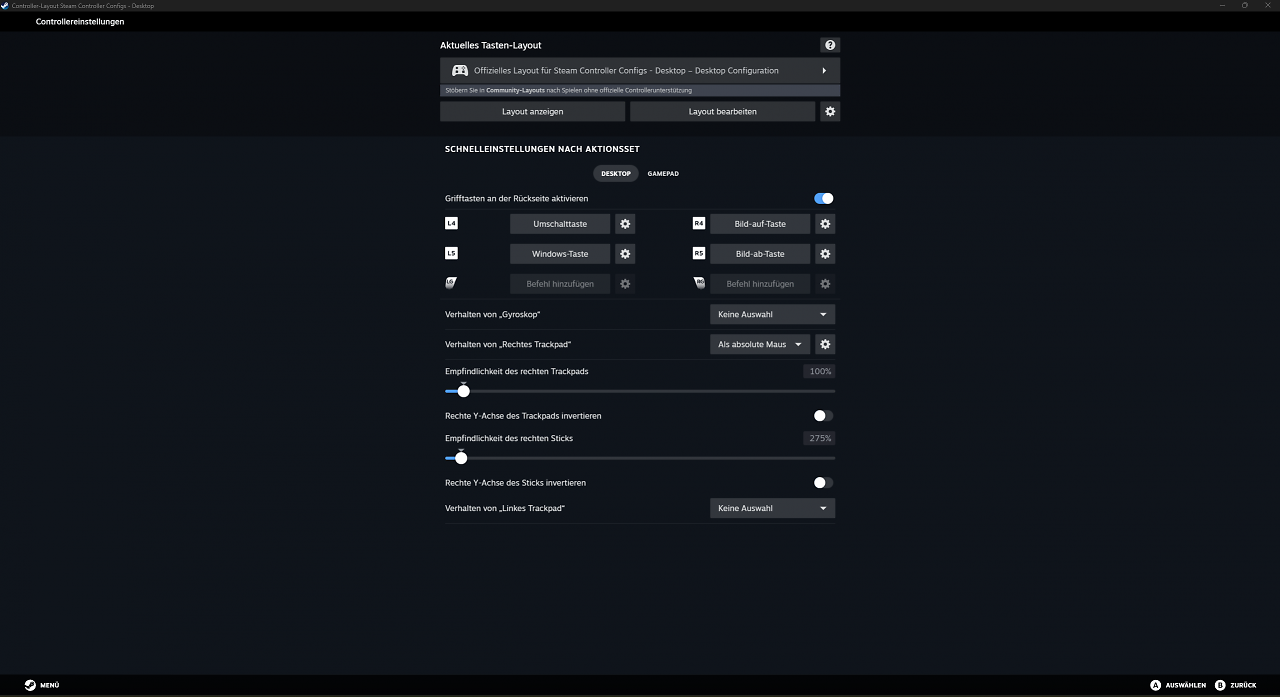
Task: Open the help question mark icon
Action: coord(830,45)
